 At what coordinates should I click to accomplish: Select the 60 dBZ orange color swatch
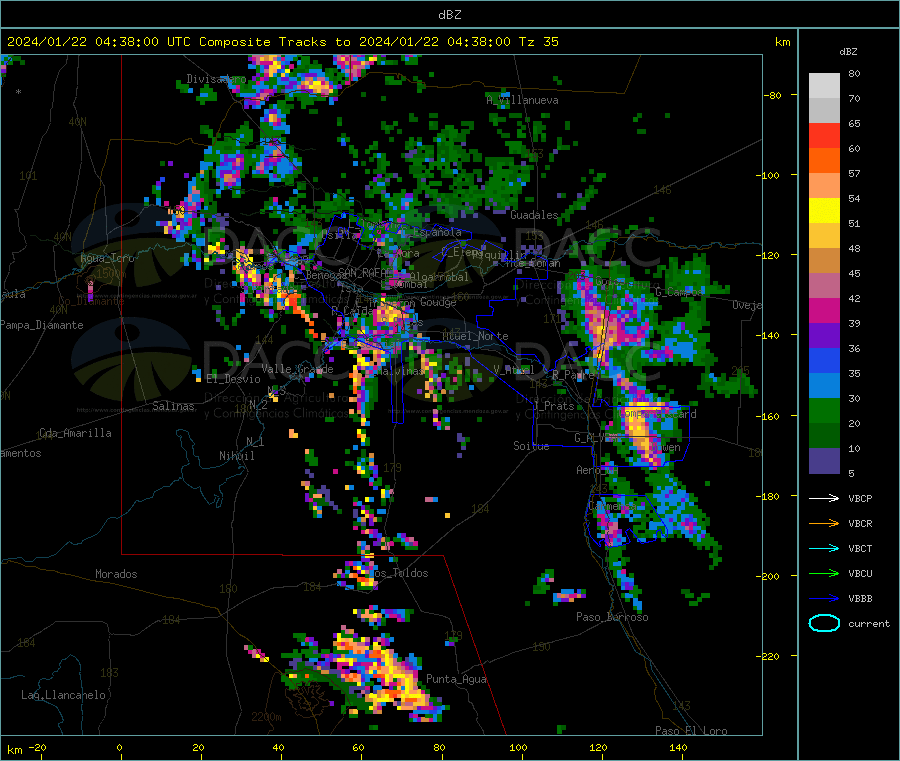tap(824, 161)
